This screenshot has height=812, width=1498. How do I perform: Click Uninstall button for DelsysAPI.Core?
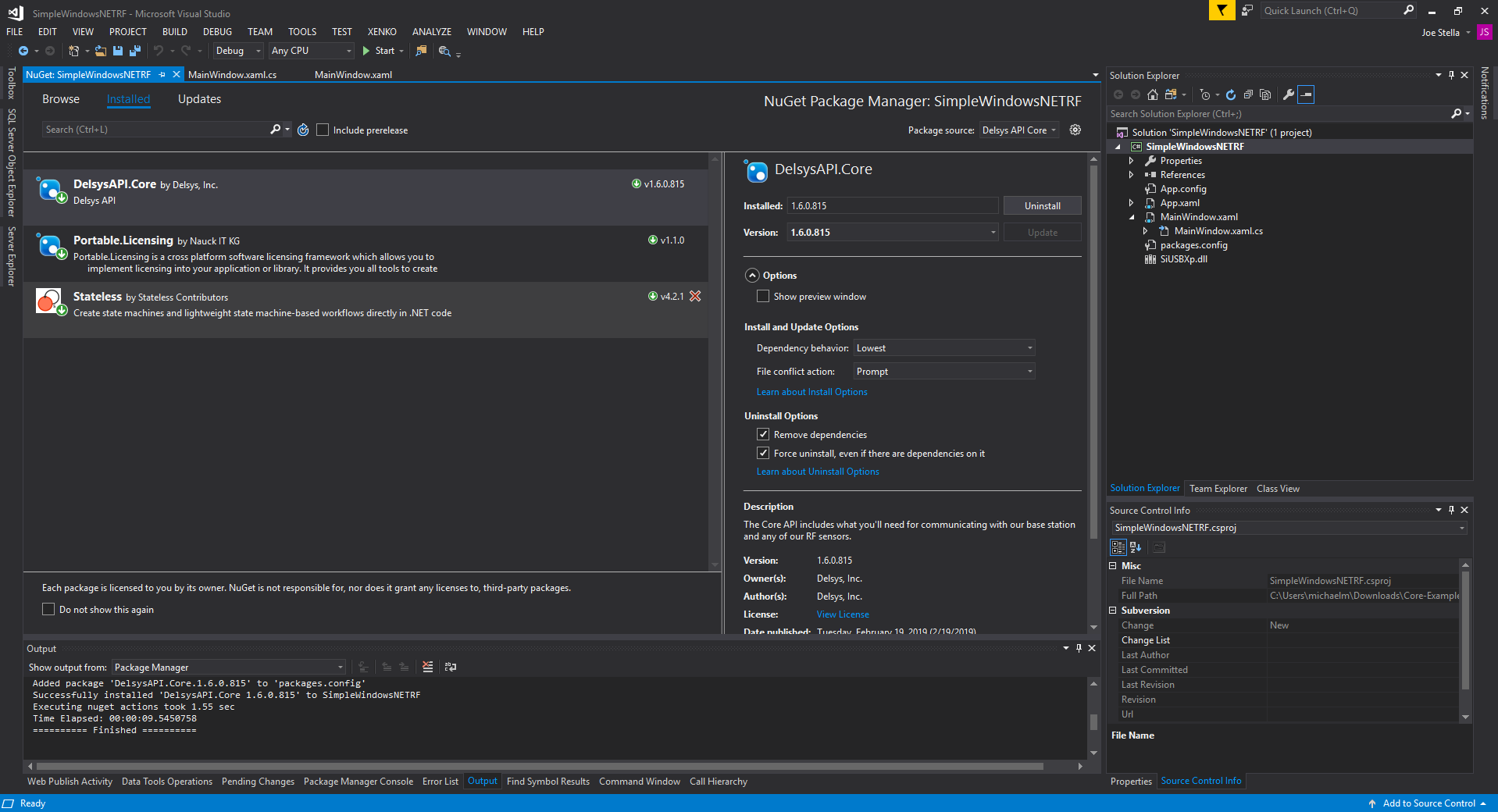point(1043,205)
